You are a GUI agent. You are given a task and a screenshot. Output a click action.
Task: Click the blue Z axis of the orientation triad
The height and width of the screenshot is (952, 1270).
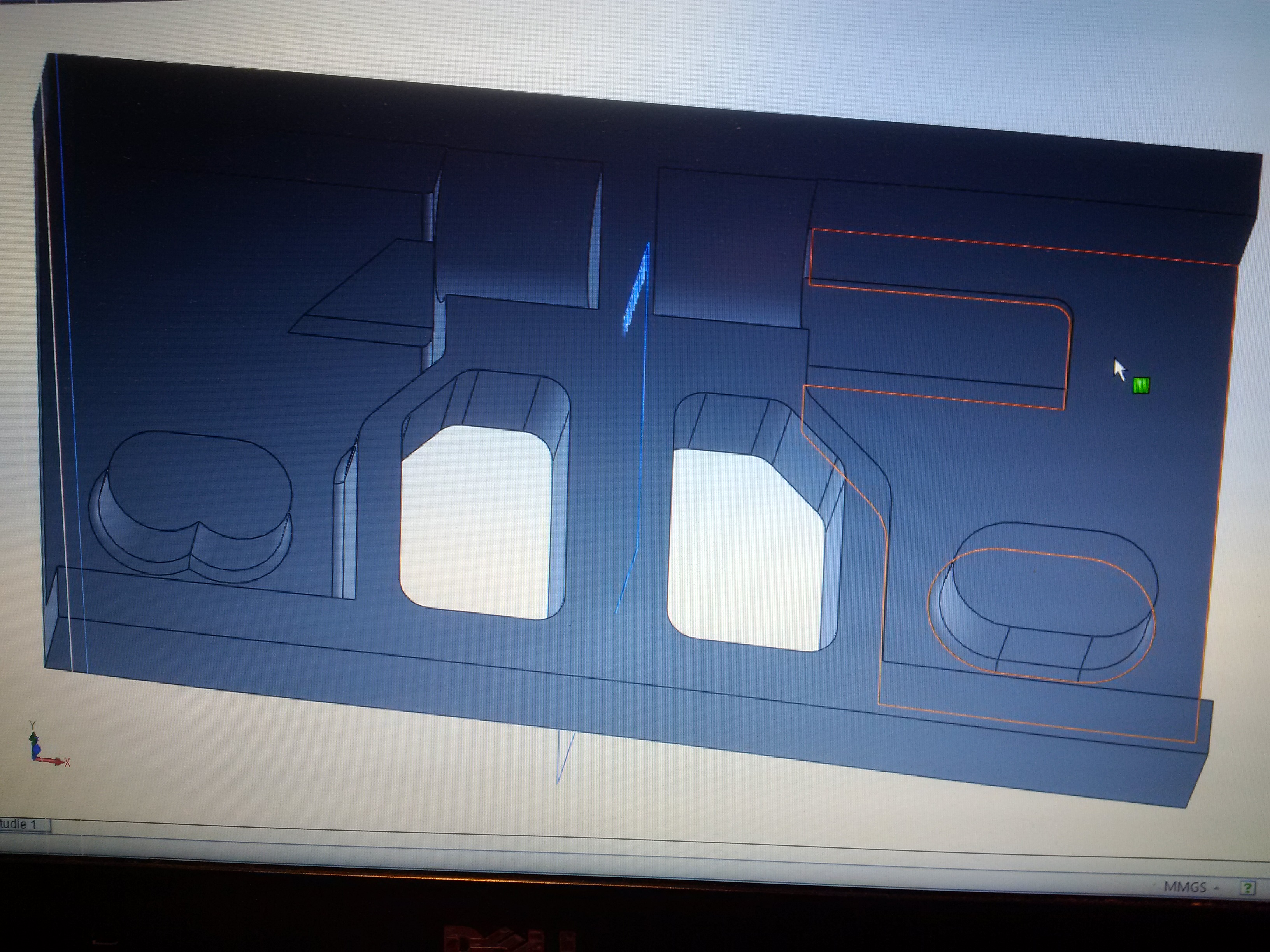[x=36, y=750]
